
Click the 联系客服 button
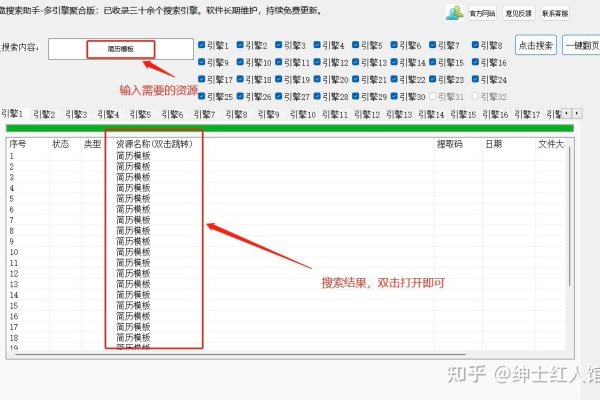555,13
